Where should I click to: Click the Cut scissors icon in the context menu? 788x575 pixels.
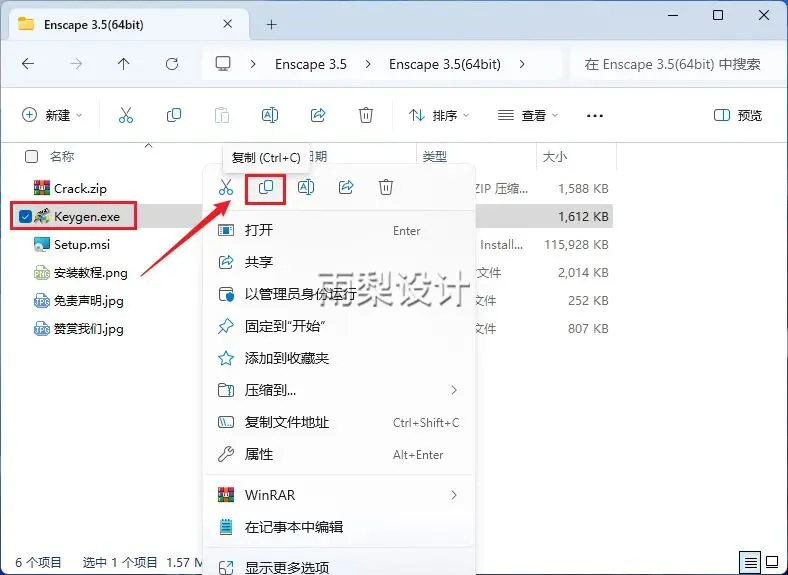[x=226, y=188]
